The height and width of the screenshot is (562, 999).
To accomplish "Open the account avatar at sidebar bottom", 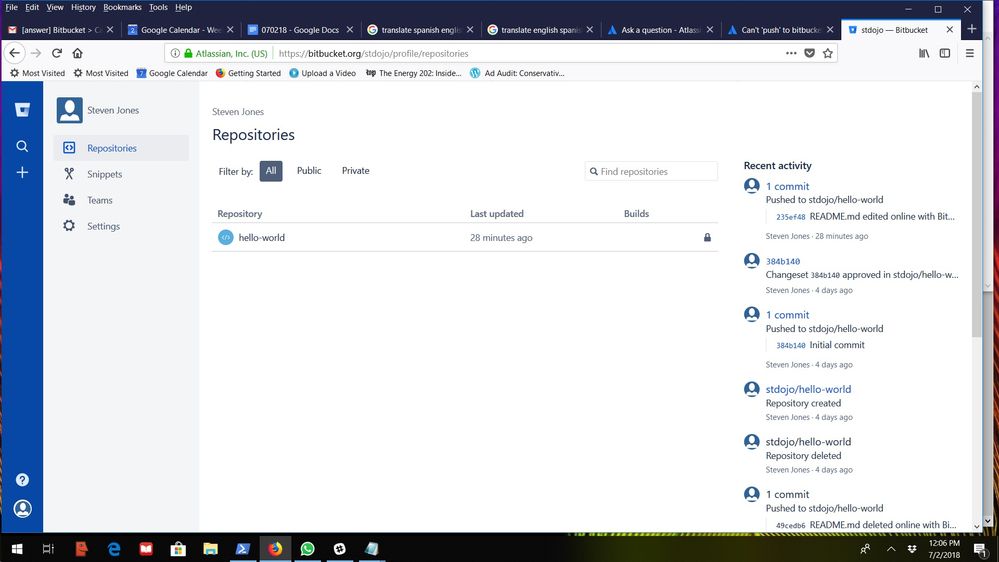I will [x=22, y=508].
